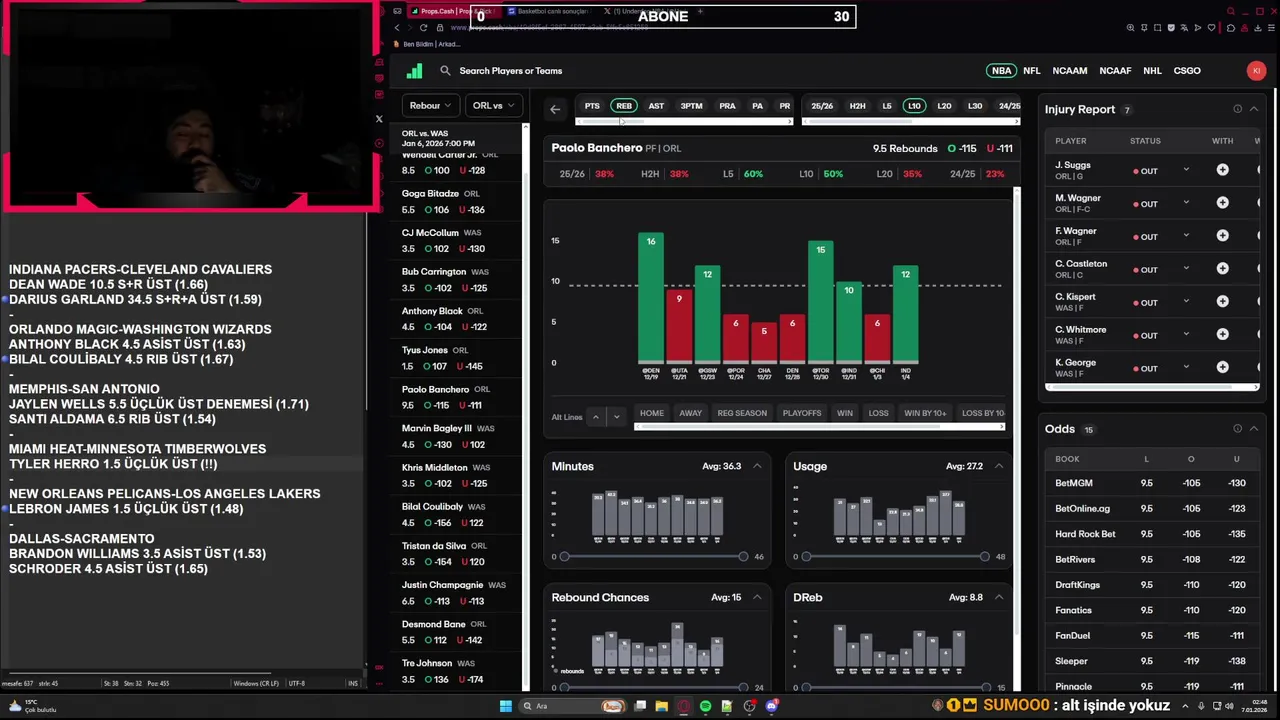Screen dimensions: 1280x720
Task: Click the browser reload icon
Action: click(x=424, y=28)
